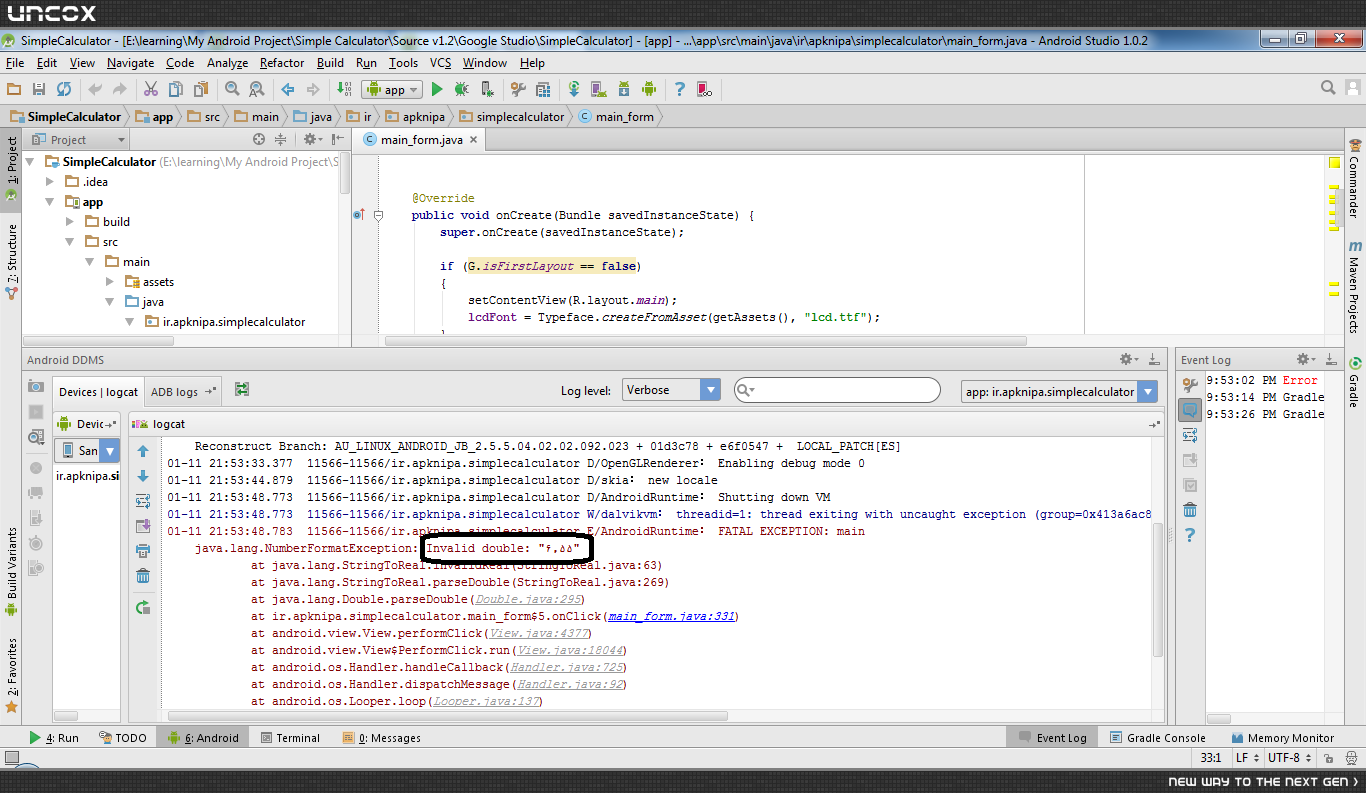The height and width of the screenshot is (793, 1366).
Task: Open the Terminal tool window button
Action: click(290, 738)
